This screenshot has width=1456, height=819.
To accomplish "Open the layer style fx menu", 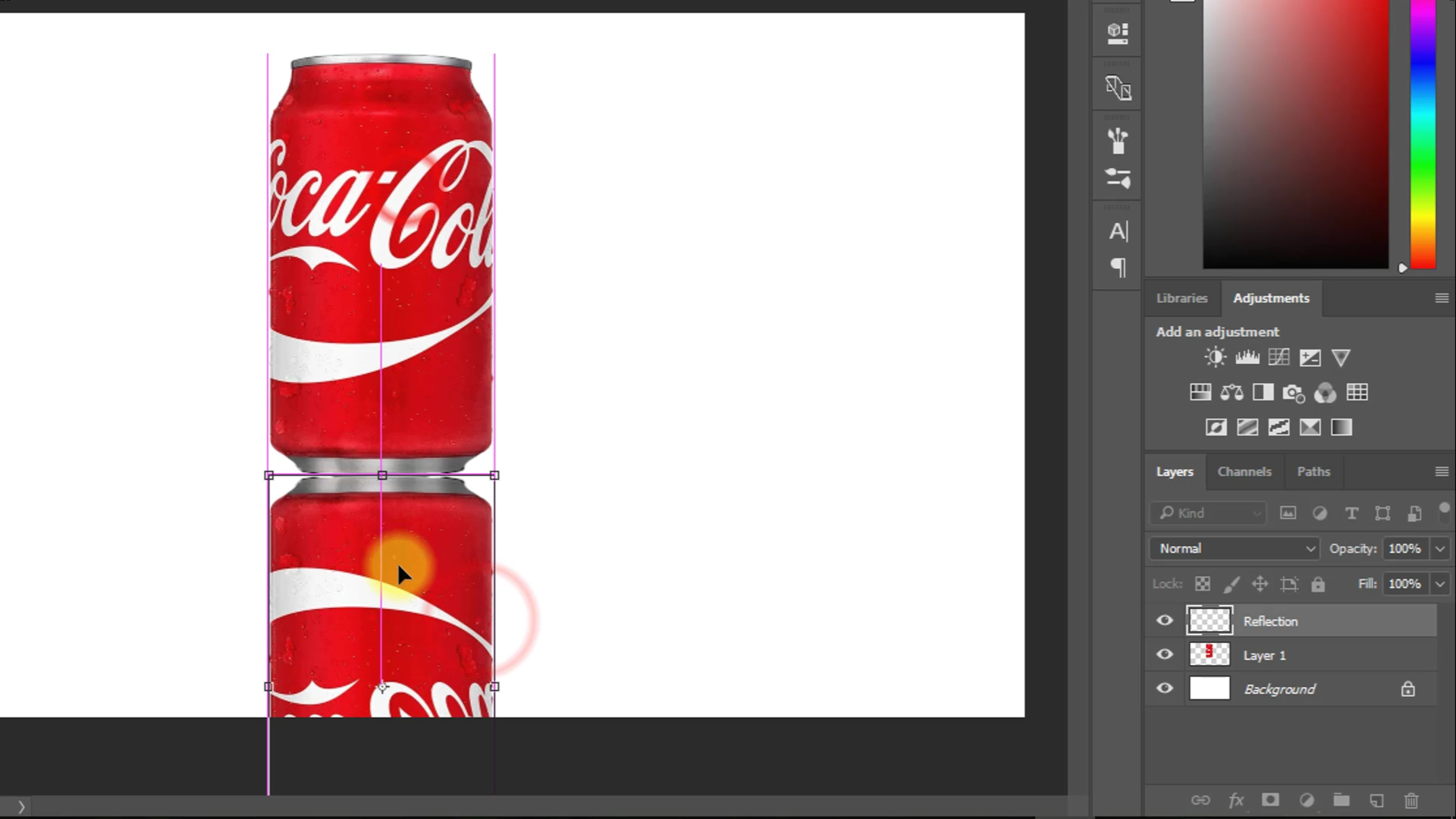I will point(1236,800).
